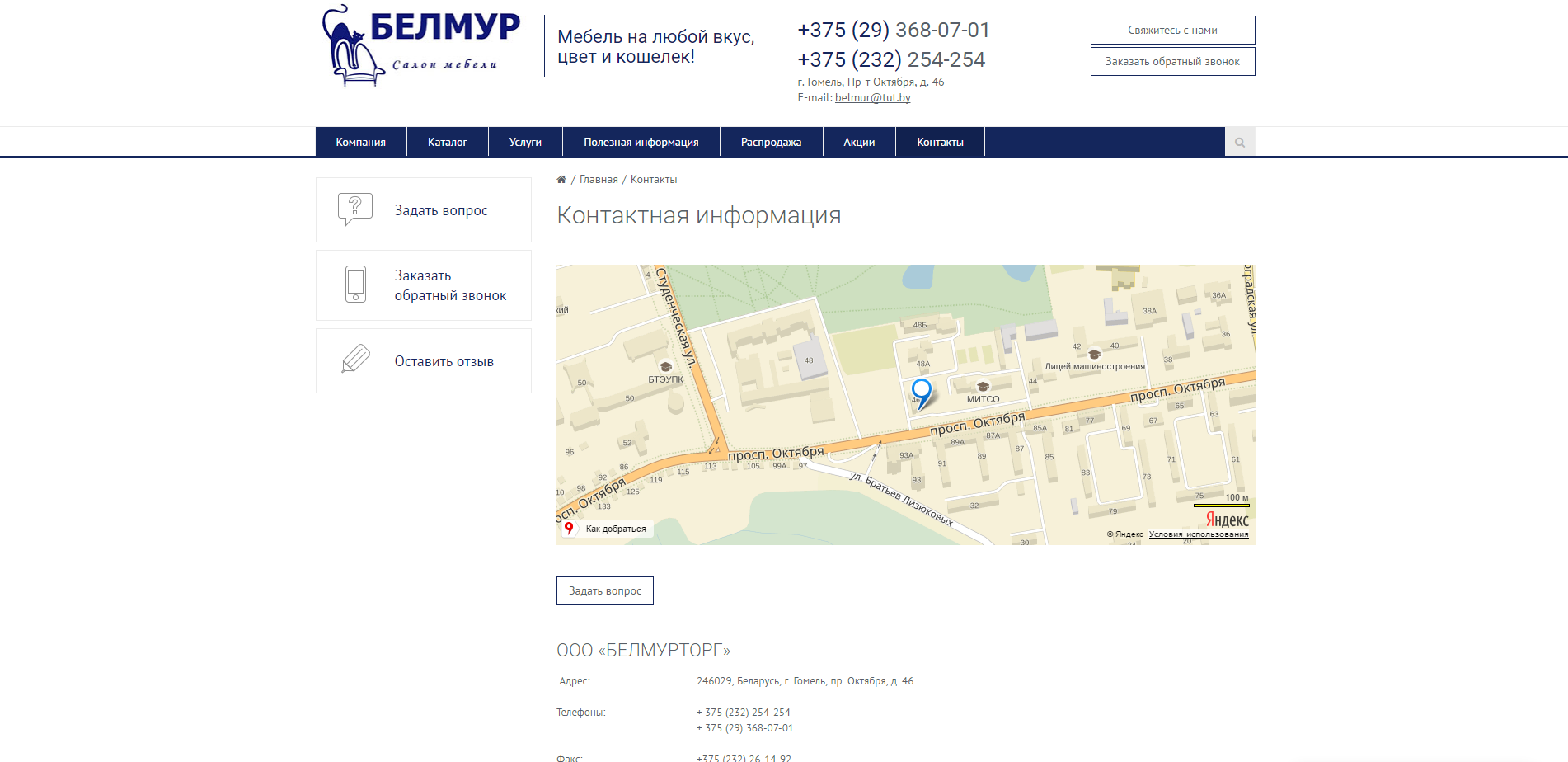Open the Услуги menu item
Viewport: 1568px width, 762px height.
526,142
